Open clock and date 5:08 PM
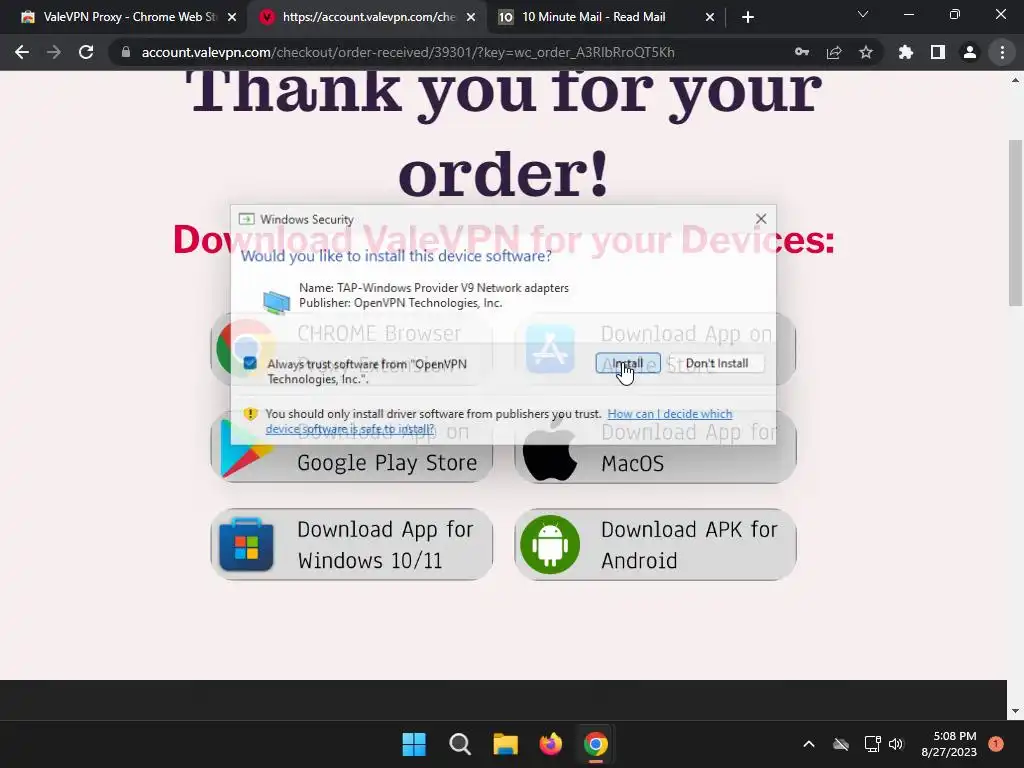The width and height of the screenshot is (1024, 768). pos(949,744)
